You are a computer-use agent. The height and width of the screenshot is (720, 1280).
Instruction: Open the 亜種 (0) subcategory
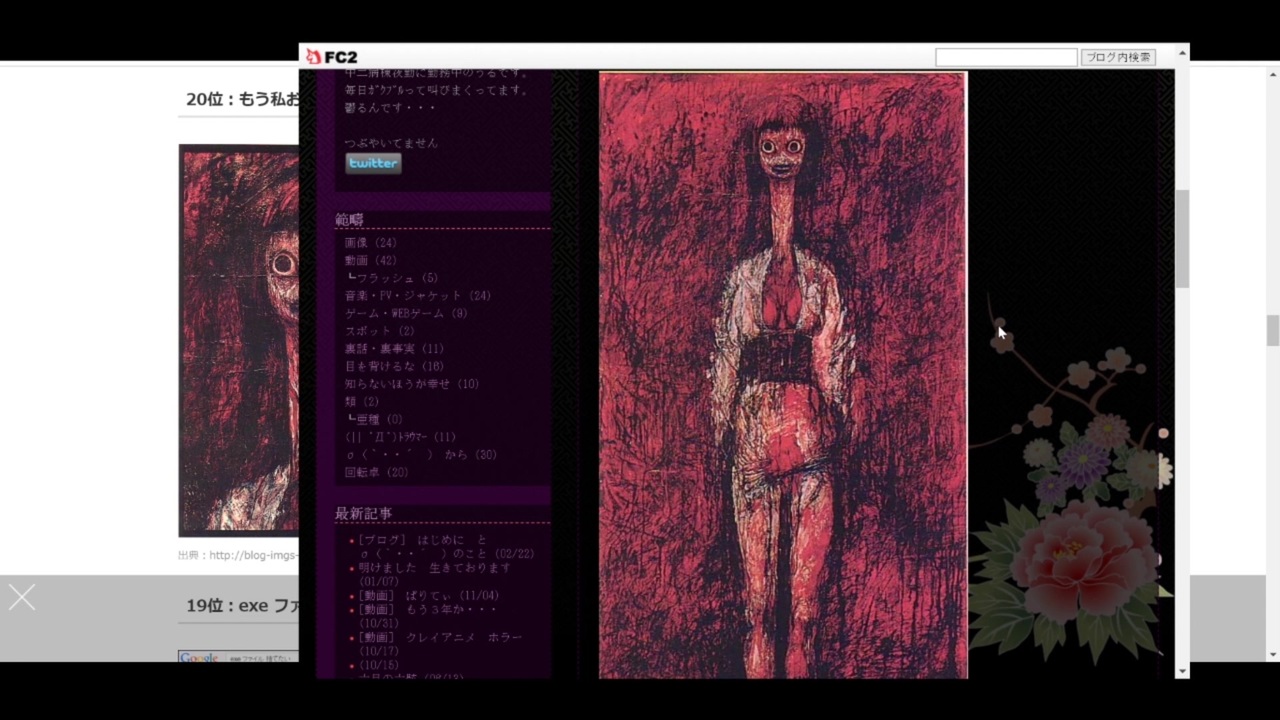pos(379,420)
